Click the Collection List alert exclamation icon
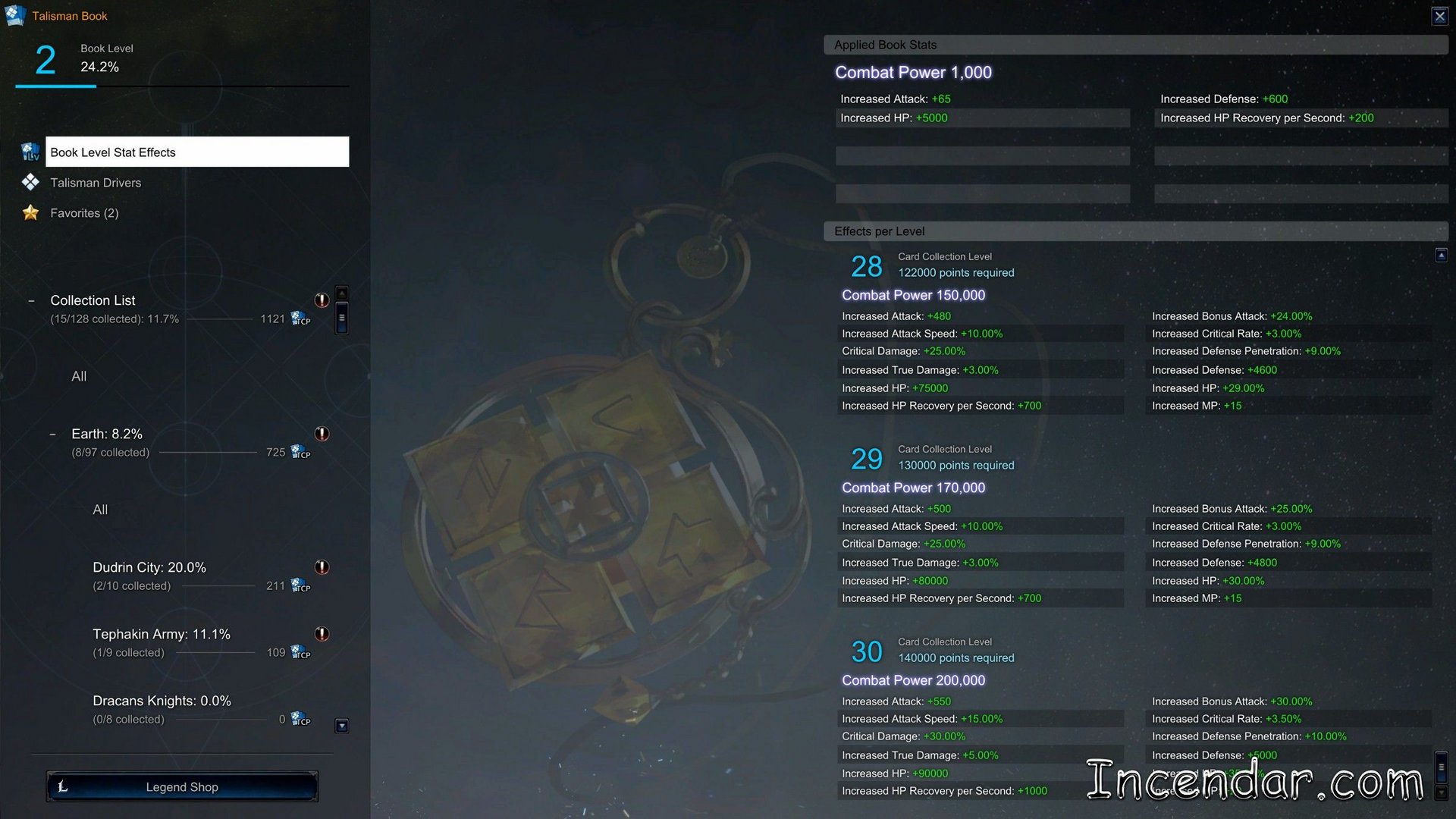 pyautogui.click(x=322, y=300)
